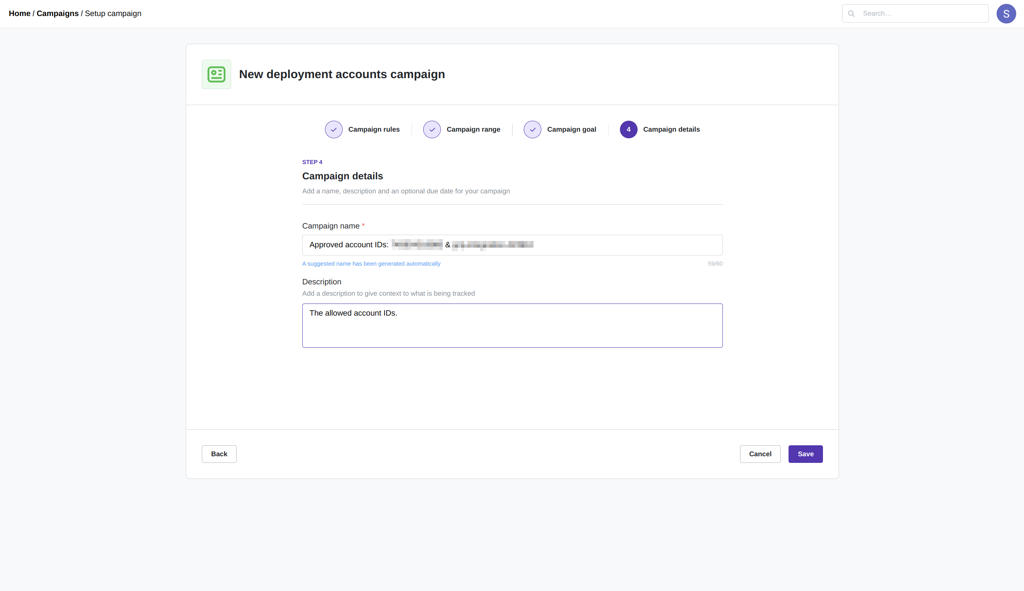Open Home breadcrumb link
The height and width of the screenshot is (591, 1024).
click(x=20, y=13)
